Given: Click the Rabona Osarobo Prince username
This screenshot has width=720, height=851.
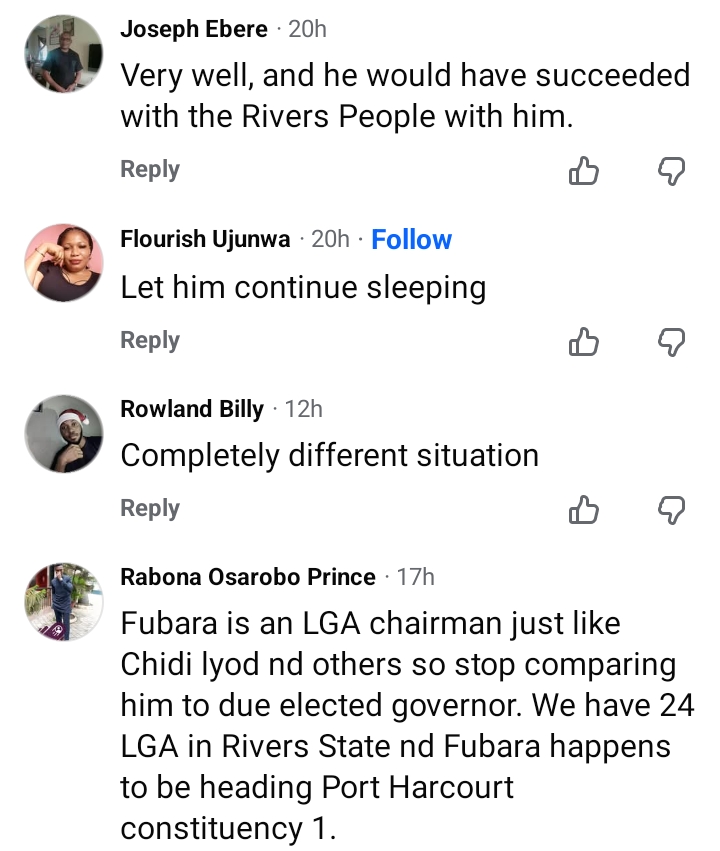Looking at the screenshot, I should [248, 577].
